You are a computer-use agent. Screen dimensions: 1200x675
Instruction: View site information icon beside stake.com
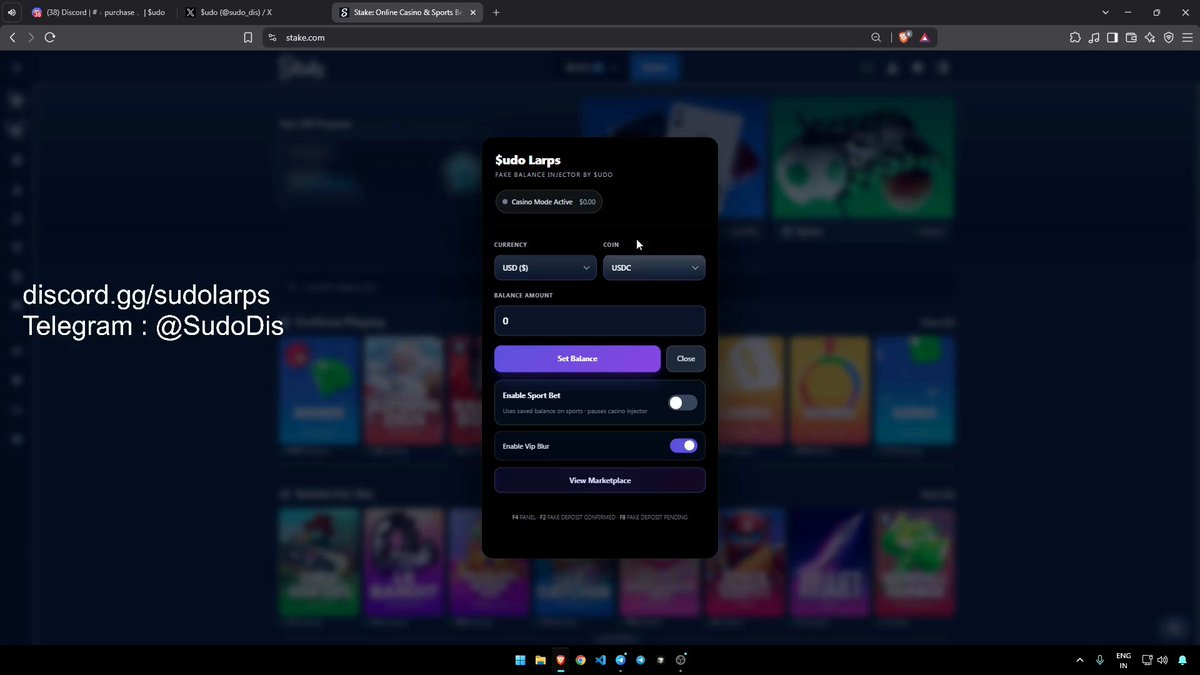271,37
